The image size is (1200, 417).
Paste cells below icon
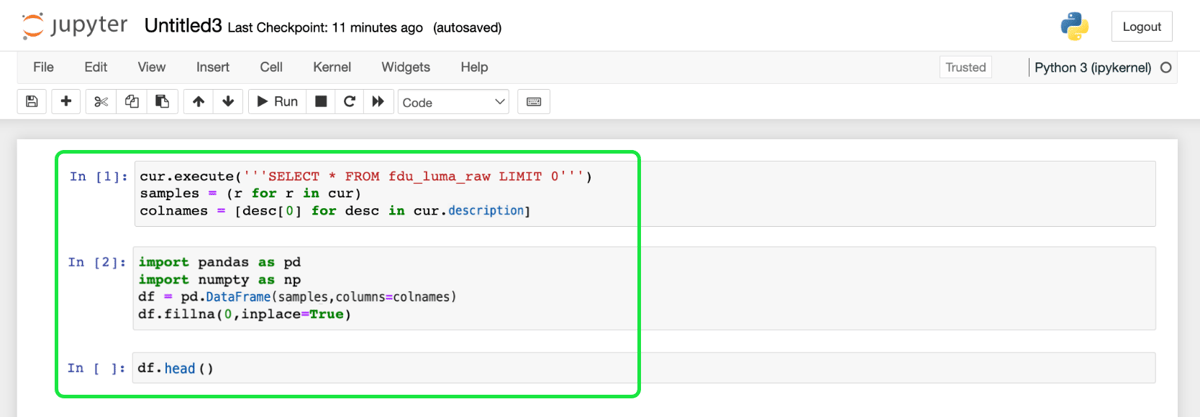coord(162,101)
